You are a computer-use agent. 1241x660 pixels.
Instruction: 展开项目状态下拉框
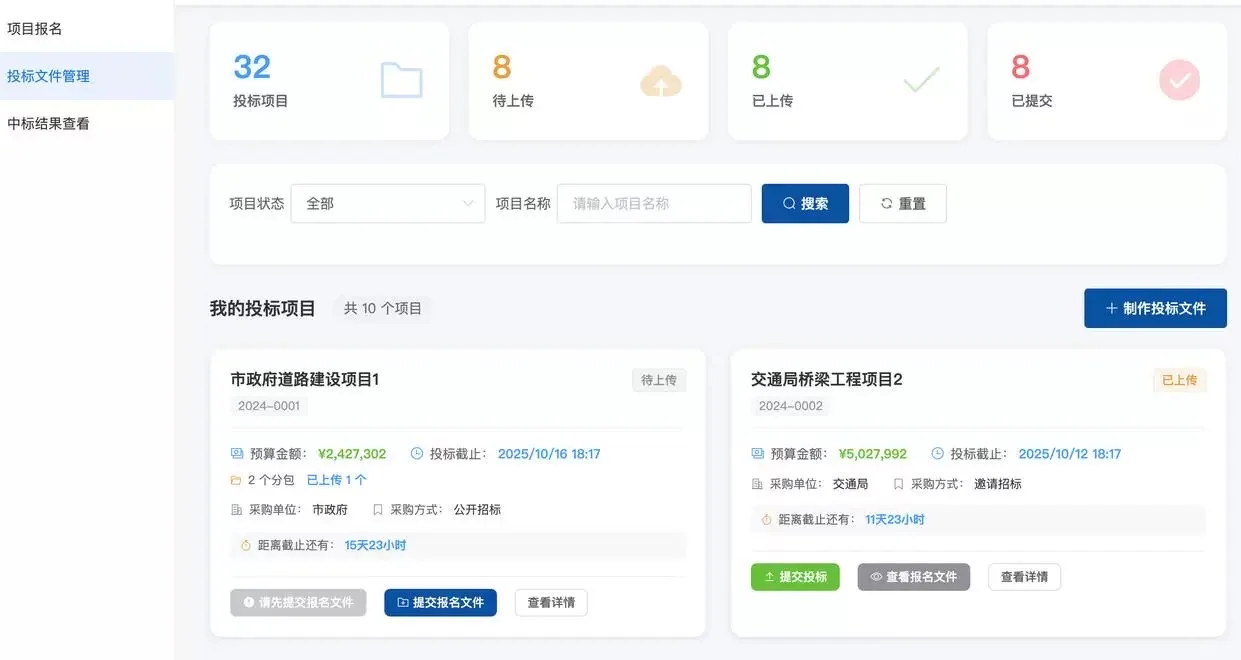coord(387,203)
